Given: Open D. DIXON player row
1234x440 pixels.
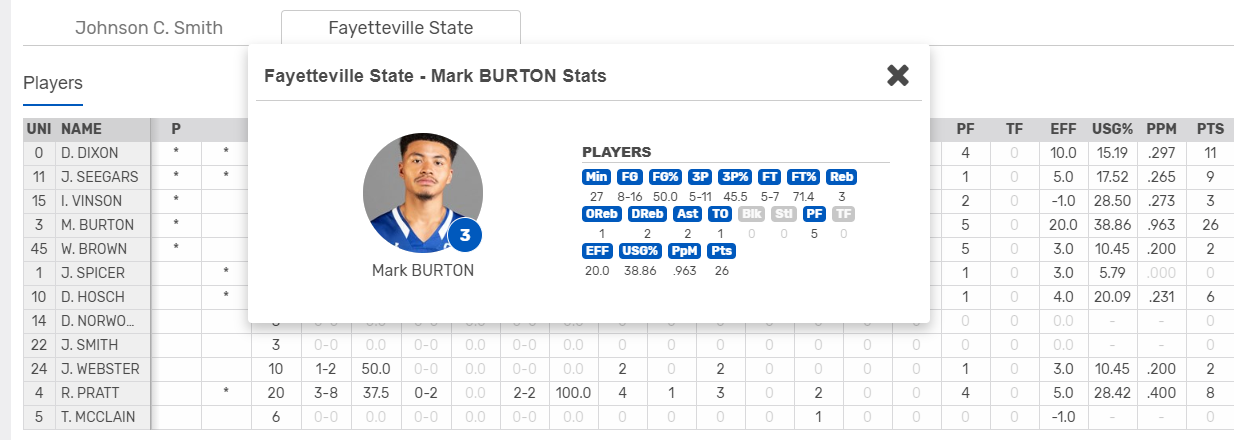Looking at the screenshot, I should point(628,153).
